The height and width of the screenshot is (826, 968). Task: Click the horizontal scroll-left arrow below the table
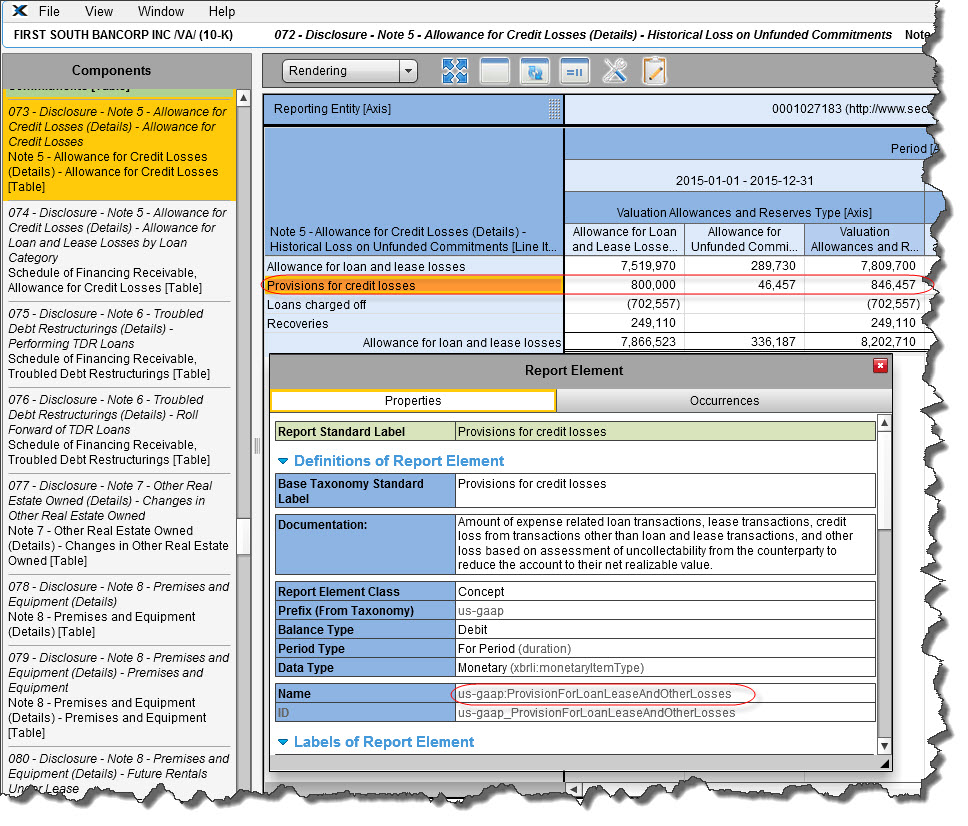point(574,789)
